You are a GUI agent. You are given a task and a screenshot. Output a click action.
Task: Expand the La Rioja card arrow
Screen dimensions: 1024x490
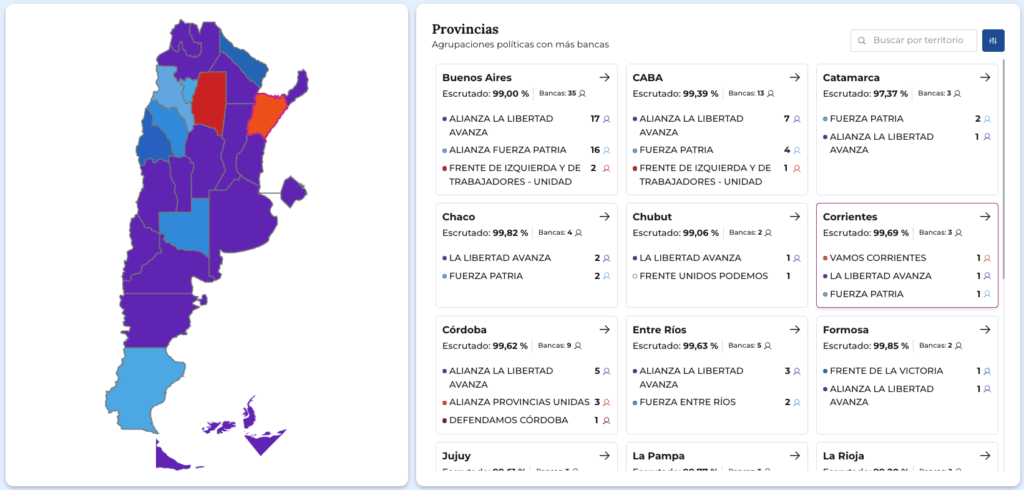coord(985,456)
